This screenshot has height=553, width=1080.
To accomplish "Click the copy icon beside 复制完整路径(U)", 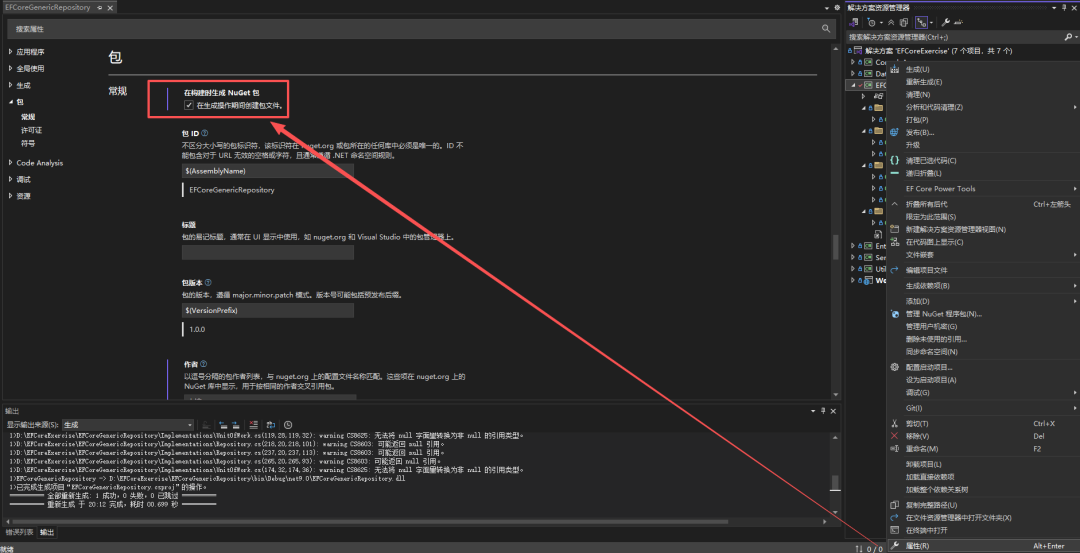I will [895, 505].
